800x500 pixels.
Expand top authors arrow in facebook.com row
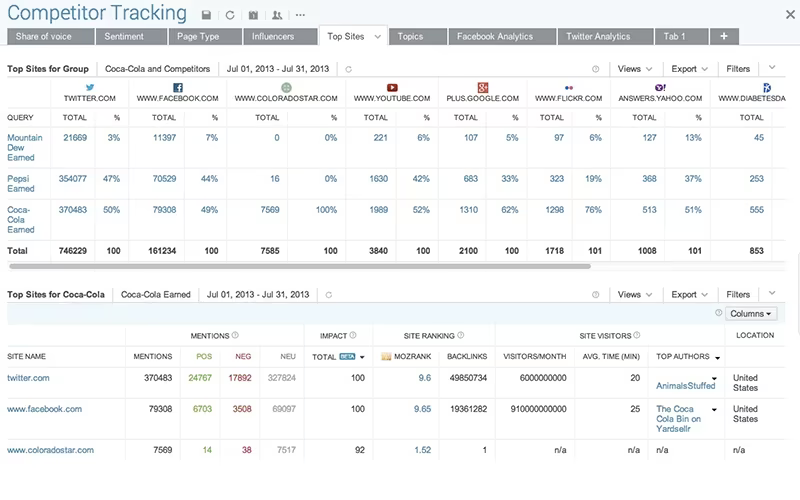[x=714, y=410]
